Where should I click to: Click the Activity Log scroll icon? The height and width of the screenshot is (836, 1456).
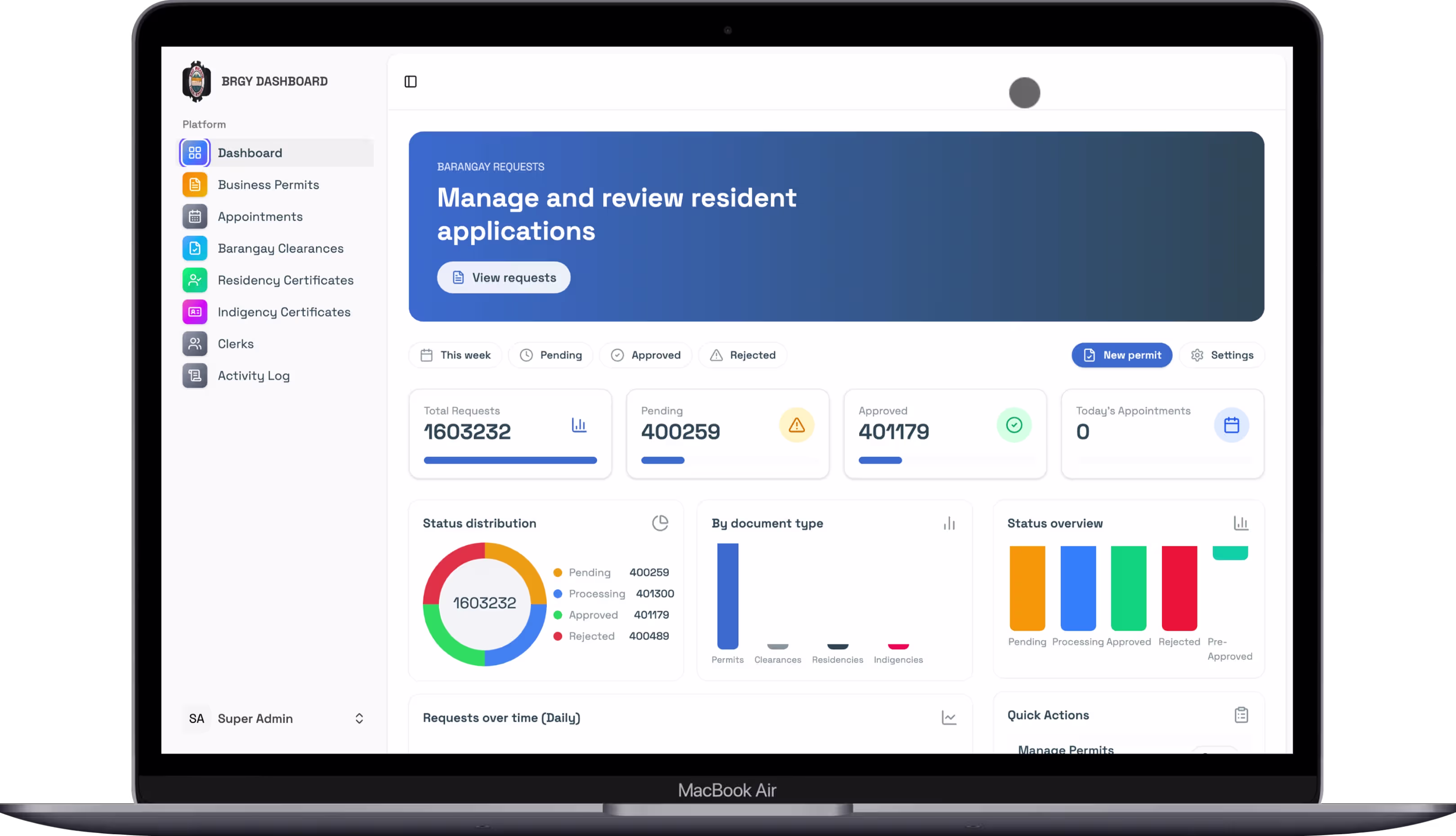click(195, 375)
